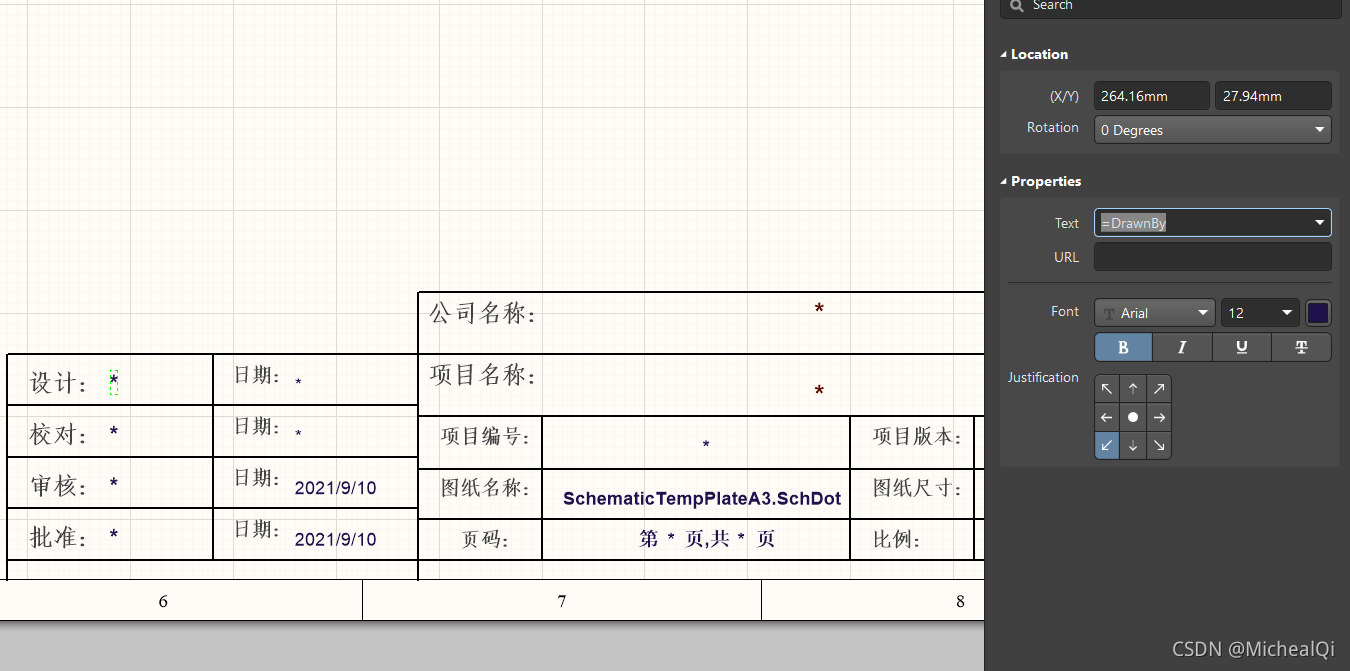Open the font size 12 dropdown
1350x671 pixels.
coord(1259,313)
